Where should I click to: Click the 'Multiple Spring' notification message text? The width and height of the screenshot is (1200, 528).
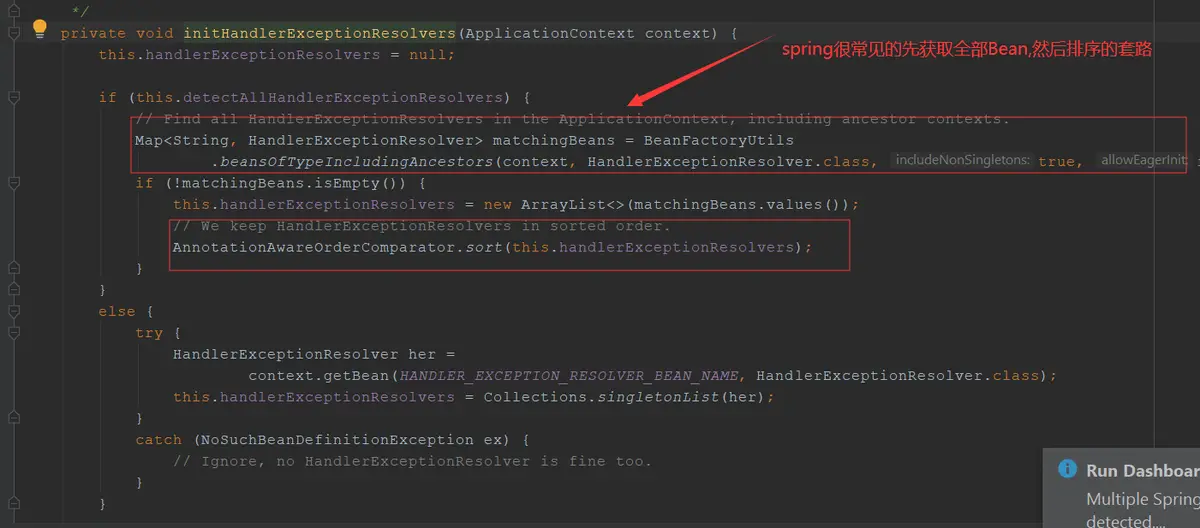(x=1142, y=499)
